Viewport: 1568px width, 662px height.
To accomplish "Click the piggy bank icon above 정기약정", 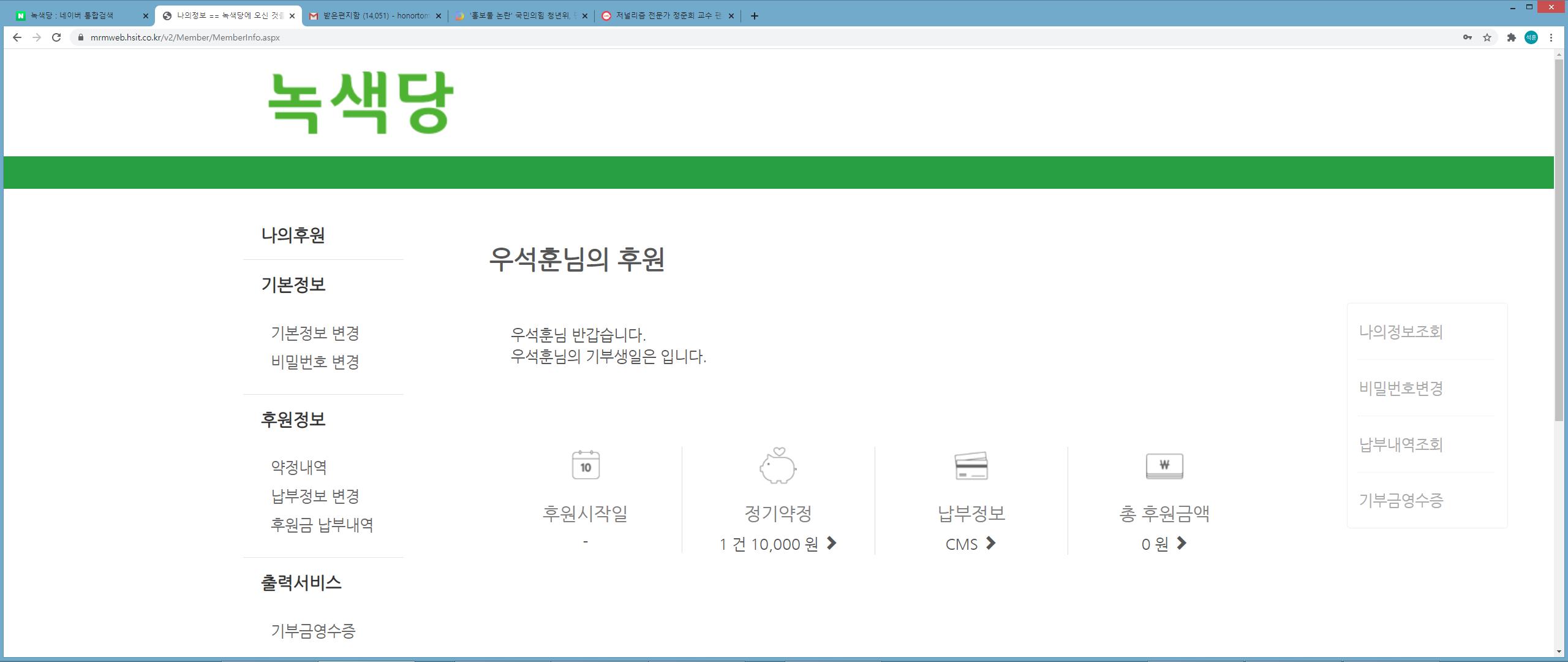I will click(778, 466).
